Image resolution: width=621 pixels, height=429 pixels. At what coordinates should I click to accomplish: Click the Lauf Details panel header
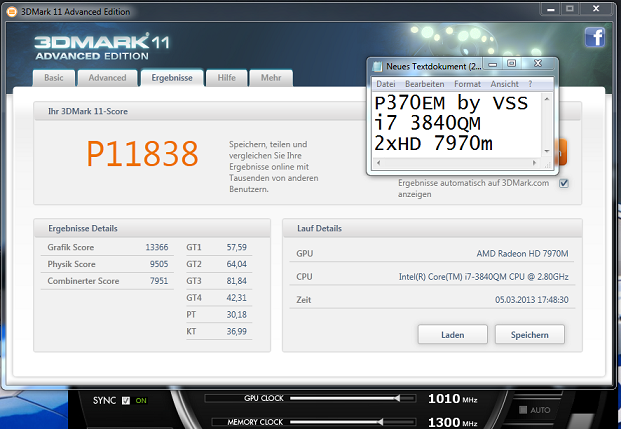432,229
